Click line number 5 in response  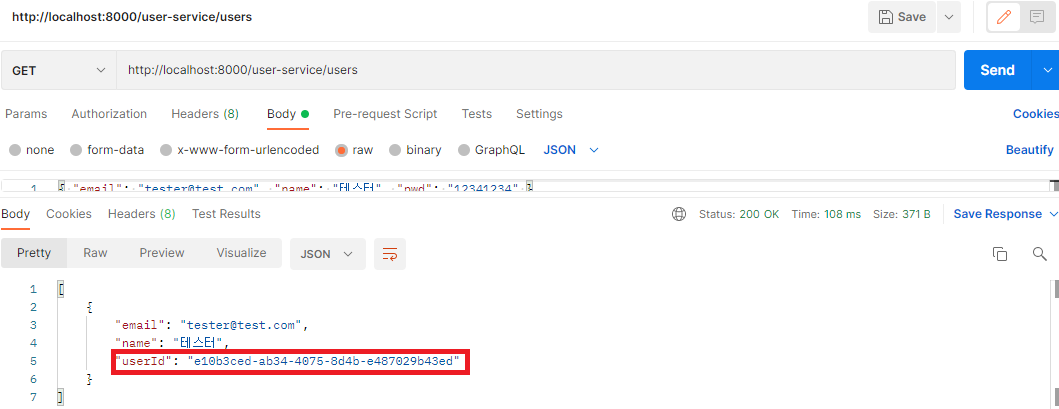(33, 362)
